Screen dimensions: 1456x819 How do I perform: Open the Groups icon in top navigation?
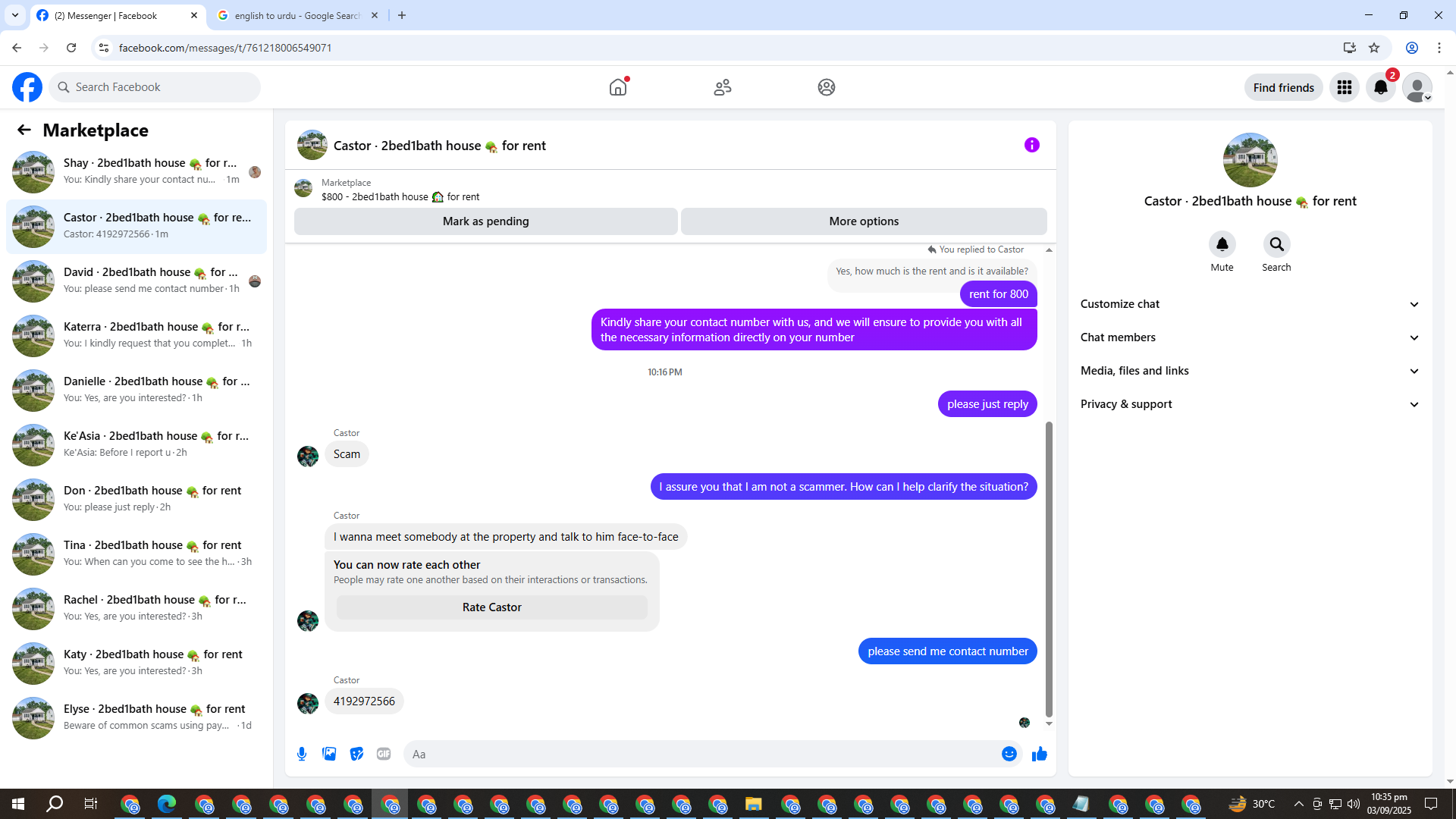(x=827, y=87)
